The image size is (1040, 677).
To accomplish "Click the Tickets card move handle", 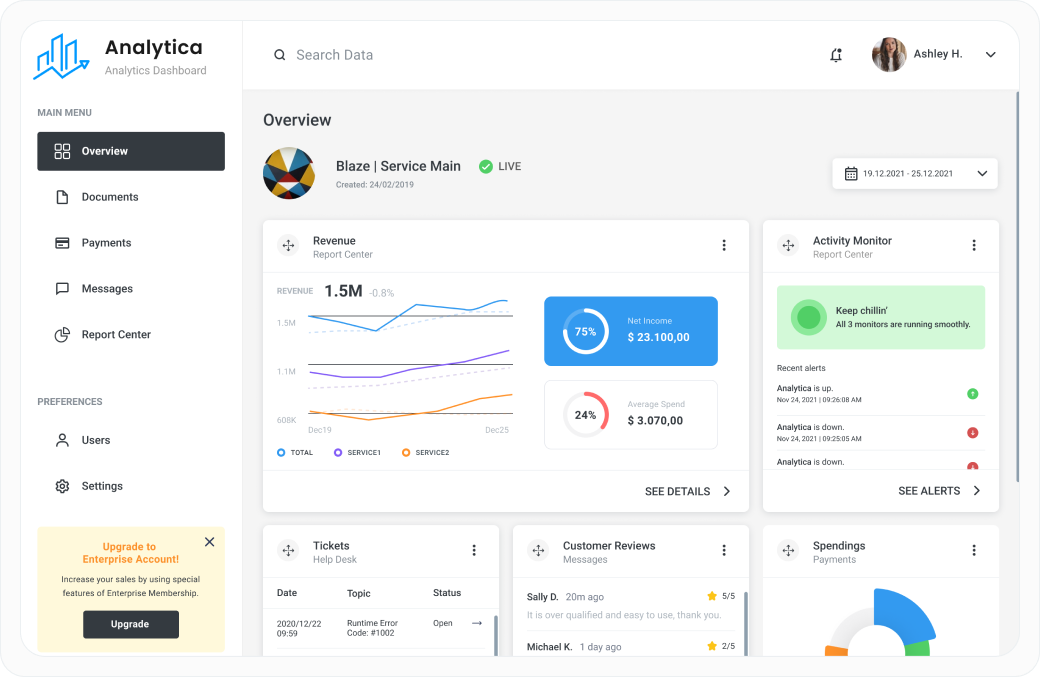I will point(289,550).
